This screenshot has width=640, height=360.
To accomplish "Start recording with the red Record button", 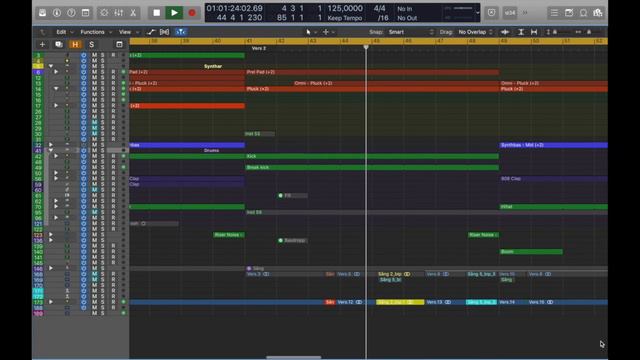I will click(x=192, y=13).
